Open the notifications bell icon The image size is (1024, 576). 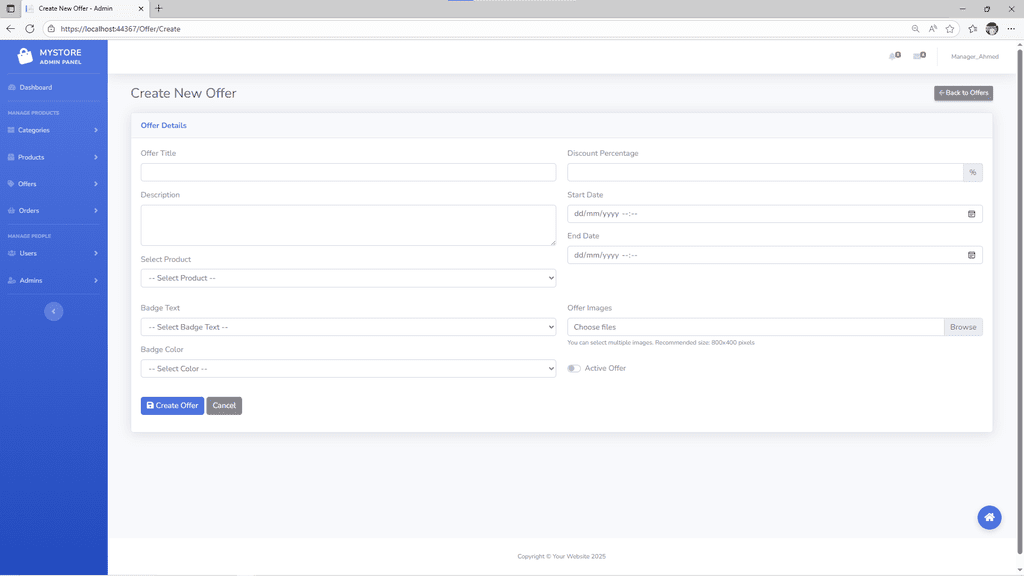[x=894, y=56]
